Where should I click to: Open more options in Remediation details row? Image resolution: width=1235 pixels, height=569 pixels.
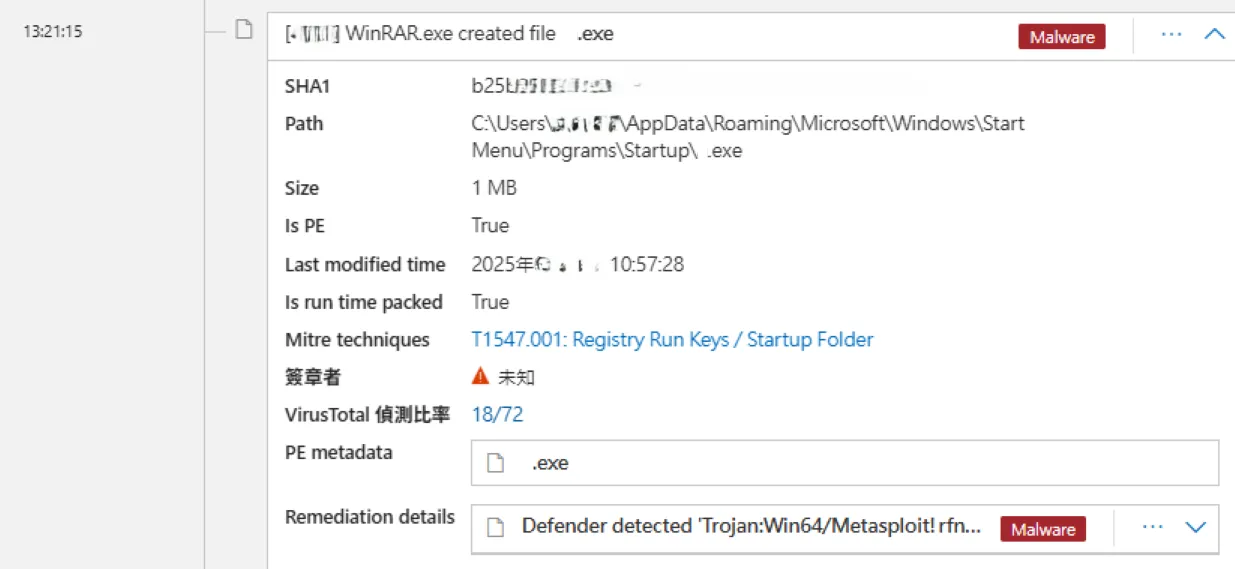[1152, 527]
